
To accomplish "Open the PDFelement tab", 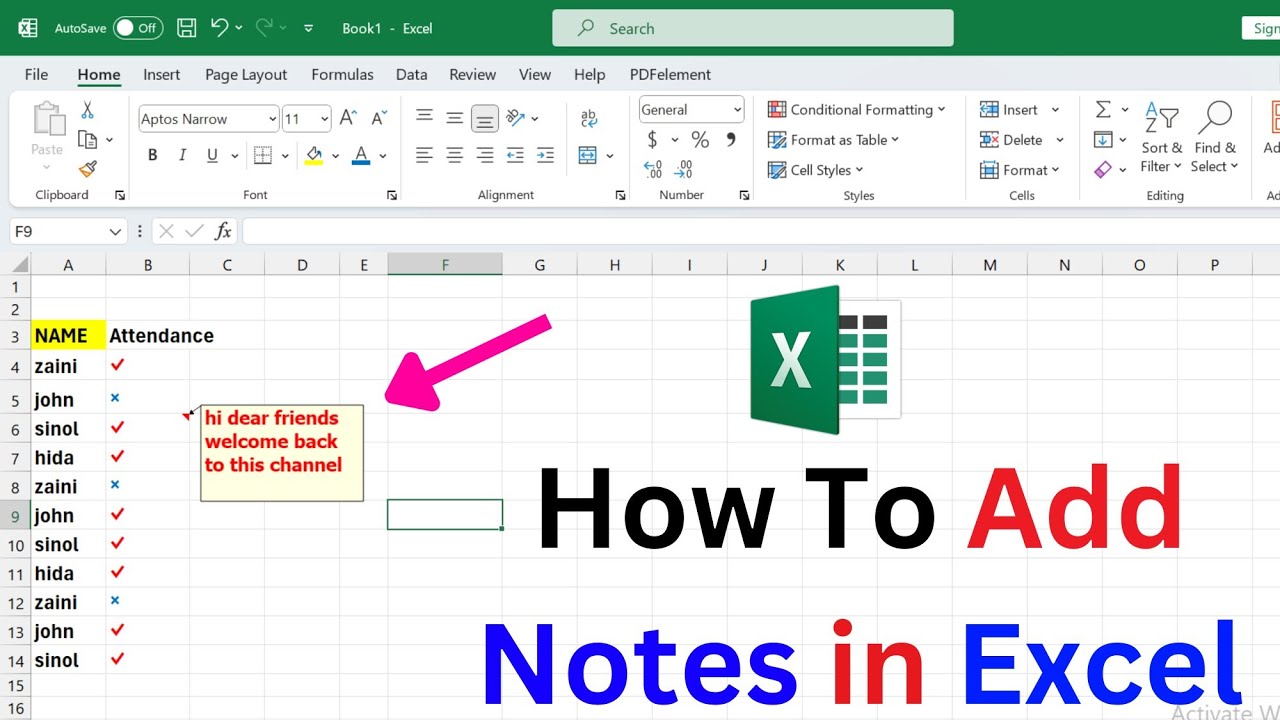I will click(670, 74).
